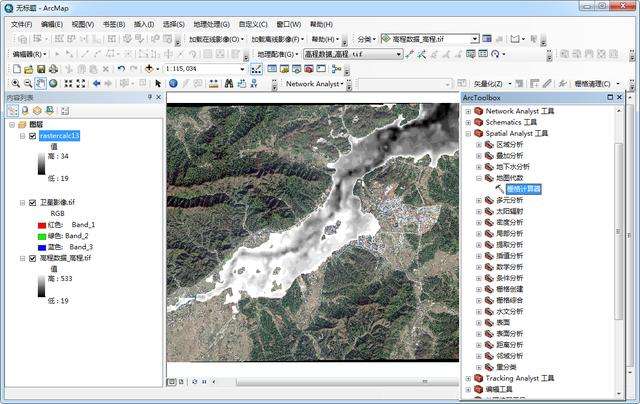
Task: Select the Zoom Out tool
Action: tap(28, 84)
